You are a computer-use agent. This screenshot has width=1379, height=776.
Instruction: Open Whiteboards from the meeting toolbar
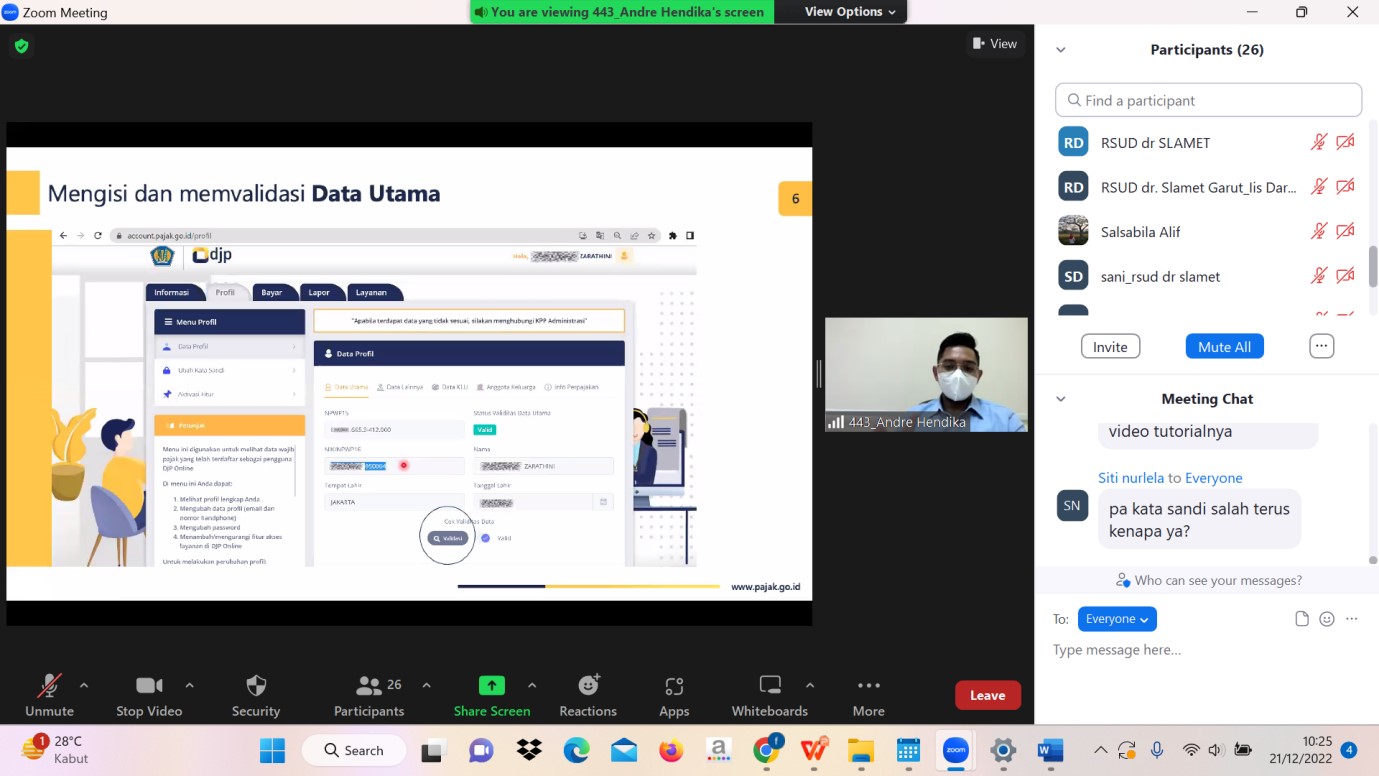[769, 686]
